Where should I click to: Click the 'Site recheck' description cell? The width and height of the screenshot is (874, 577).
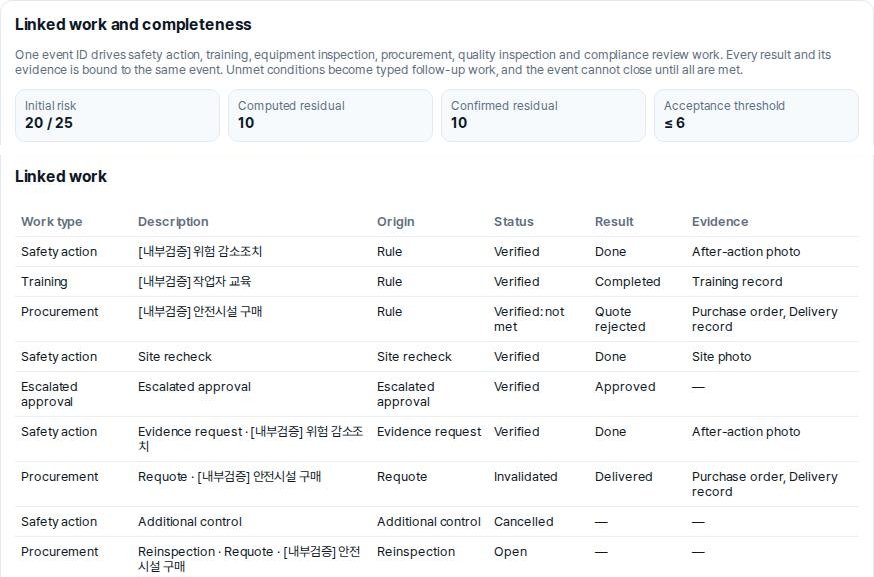click(x=174, y=357)
